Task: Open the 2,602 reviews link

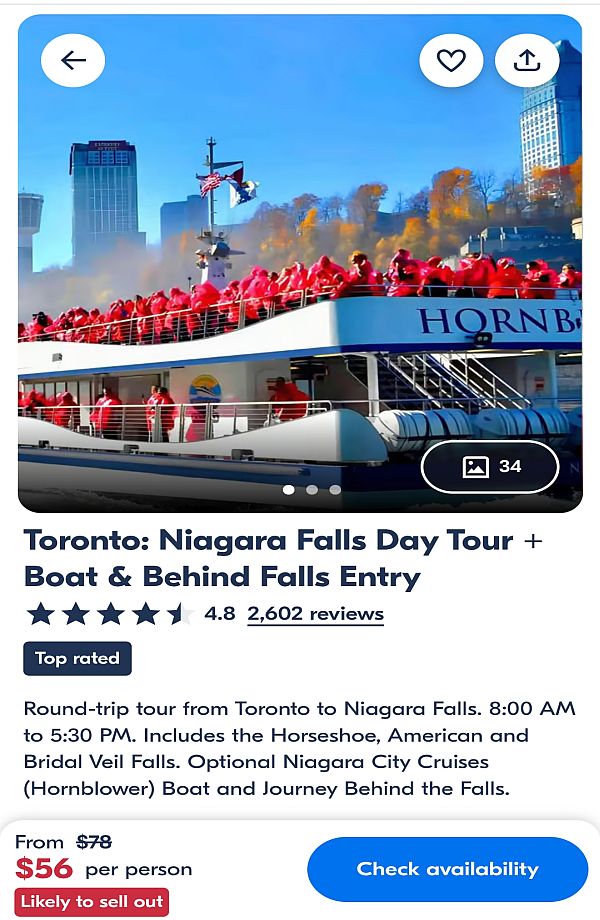Action: [x=316, y=614]
